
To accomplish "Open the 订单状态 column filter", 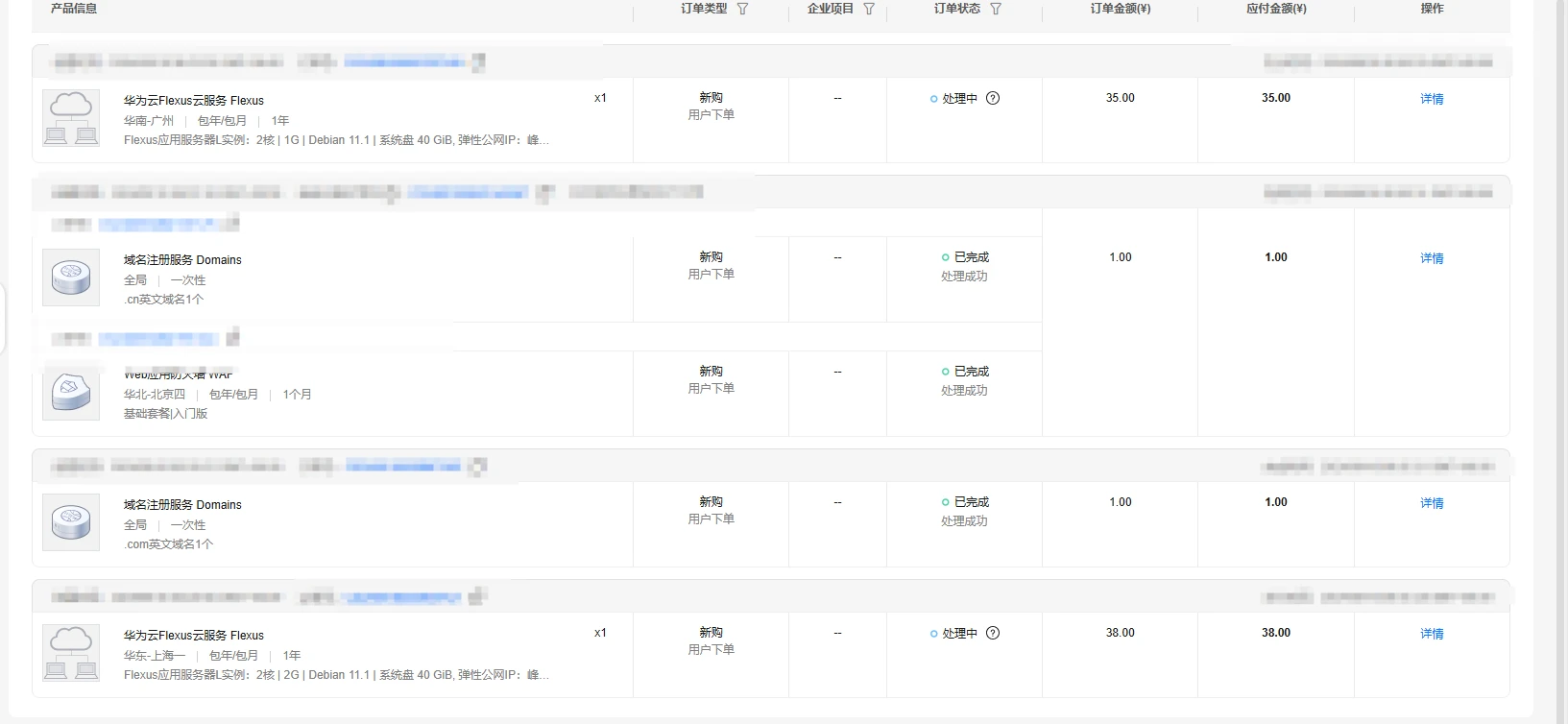I will [x=996, y=9].
